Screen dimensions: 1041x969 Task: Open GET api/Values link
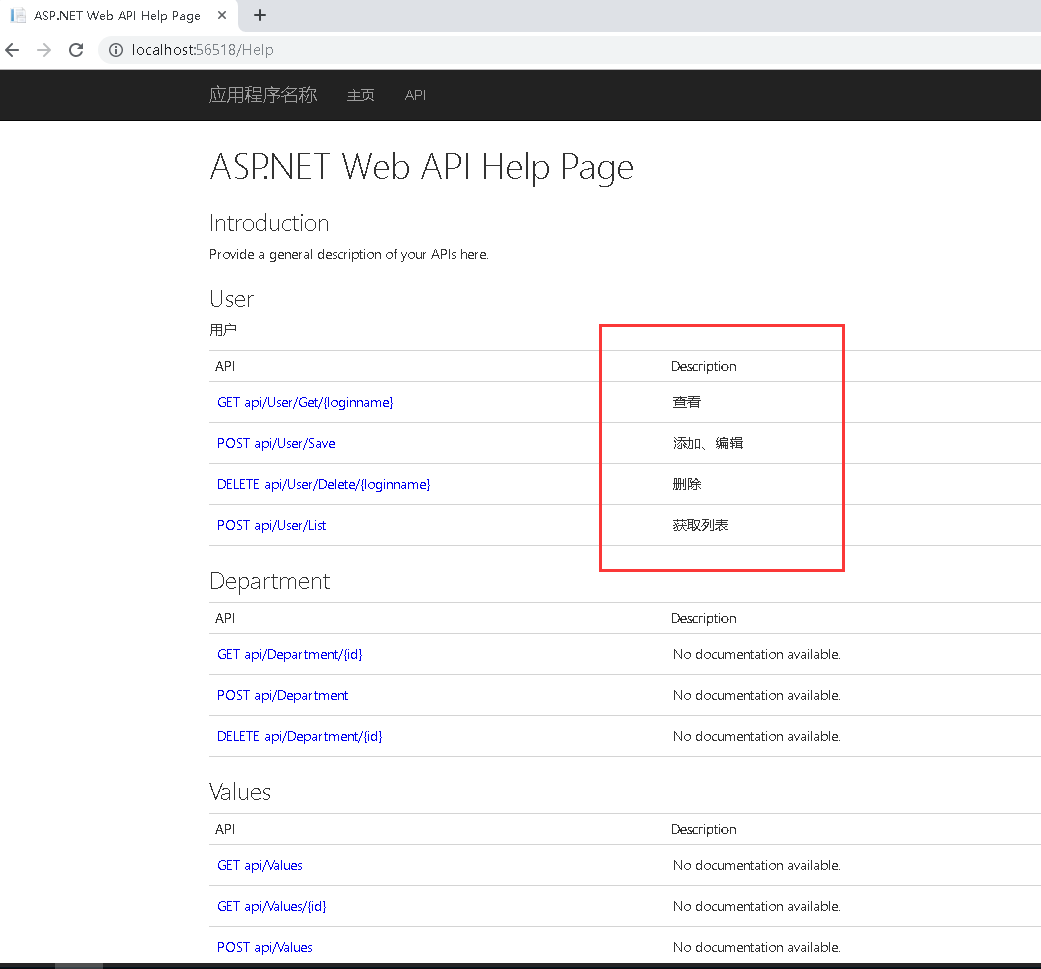(260, 865)
